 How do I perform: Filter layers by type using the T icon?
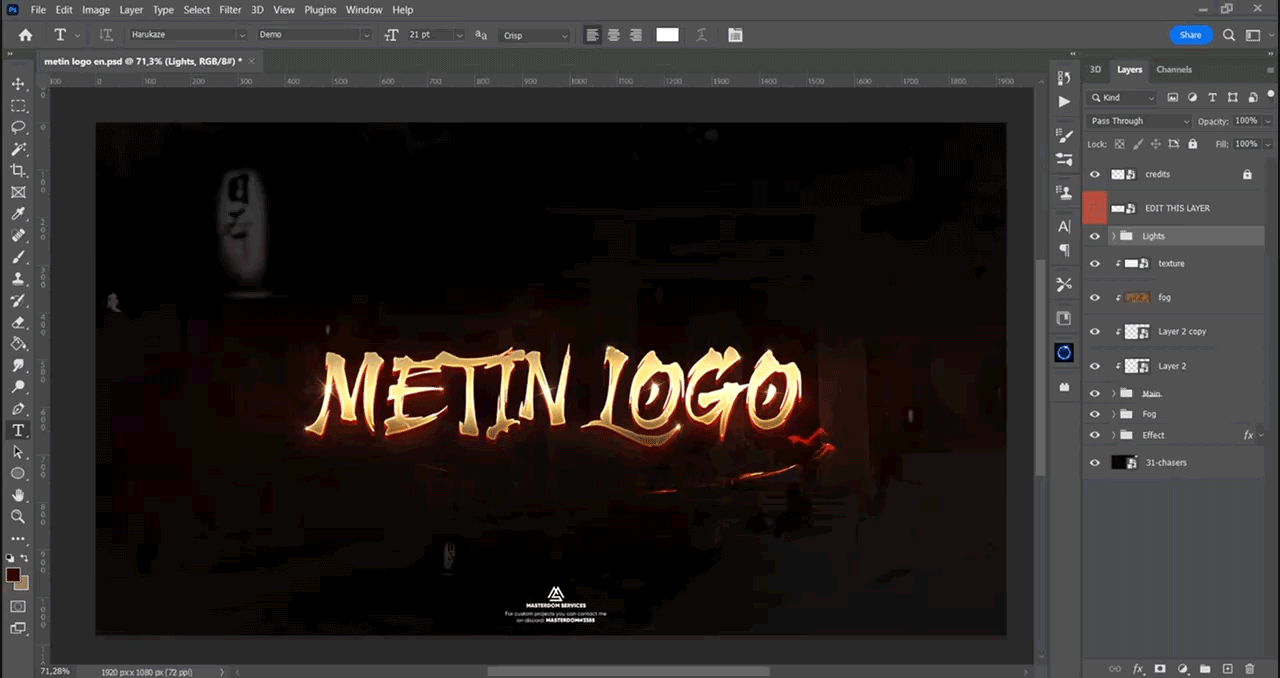tap(1212, 97)
